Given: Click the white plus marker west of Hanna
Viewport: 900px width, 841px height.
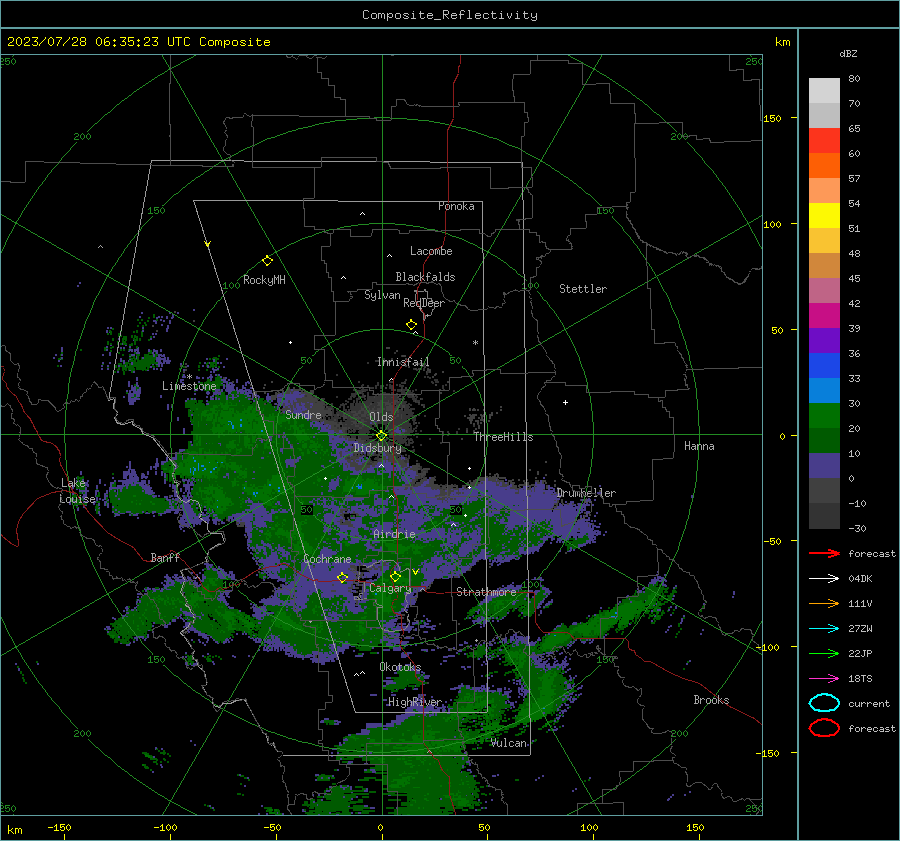Looking at the screenshot, I should tap(565, 402).
